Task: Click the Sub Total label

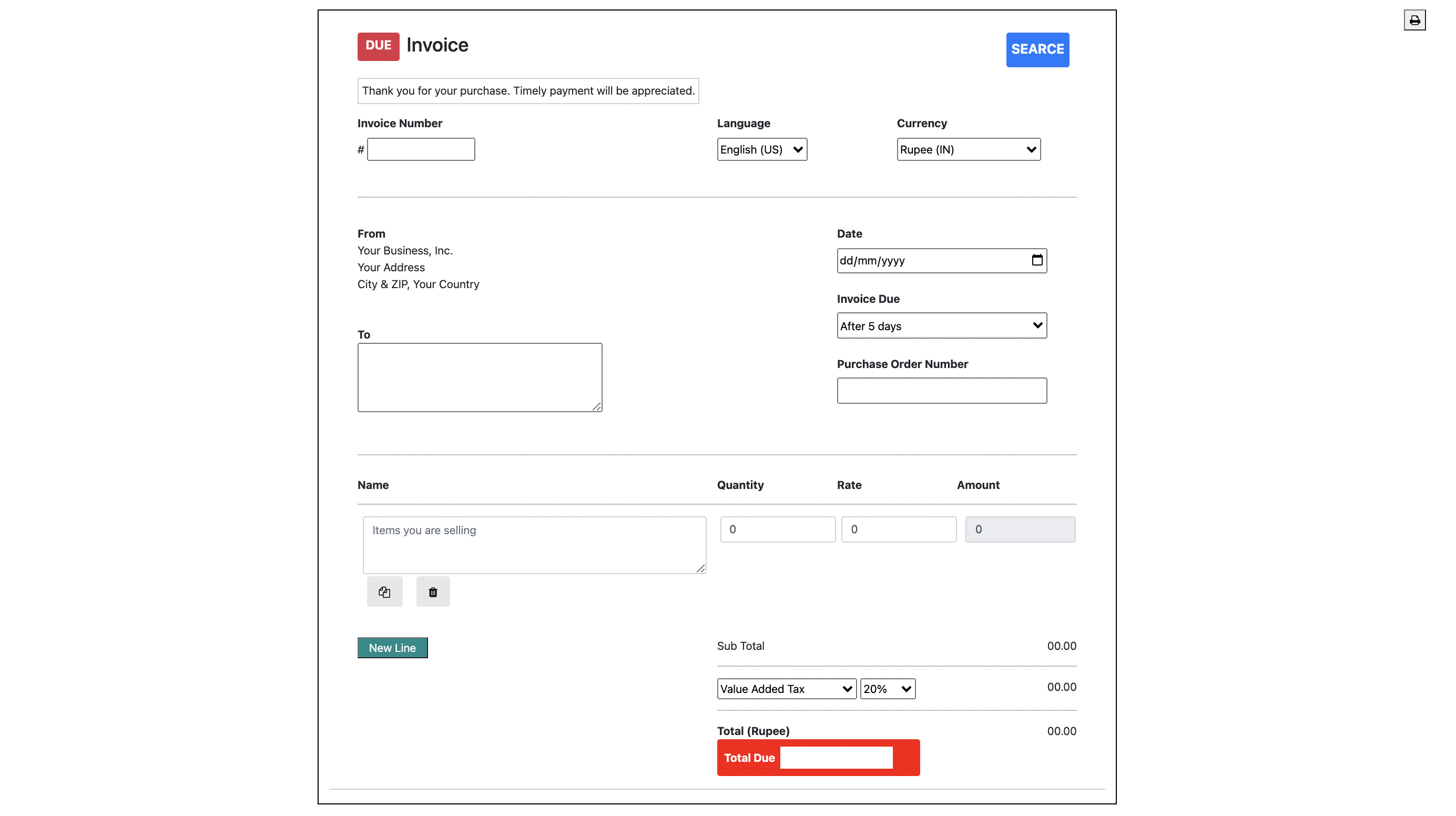Action: click(740, 646)
